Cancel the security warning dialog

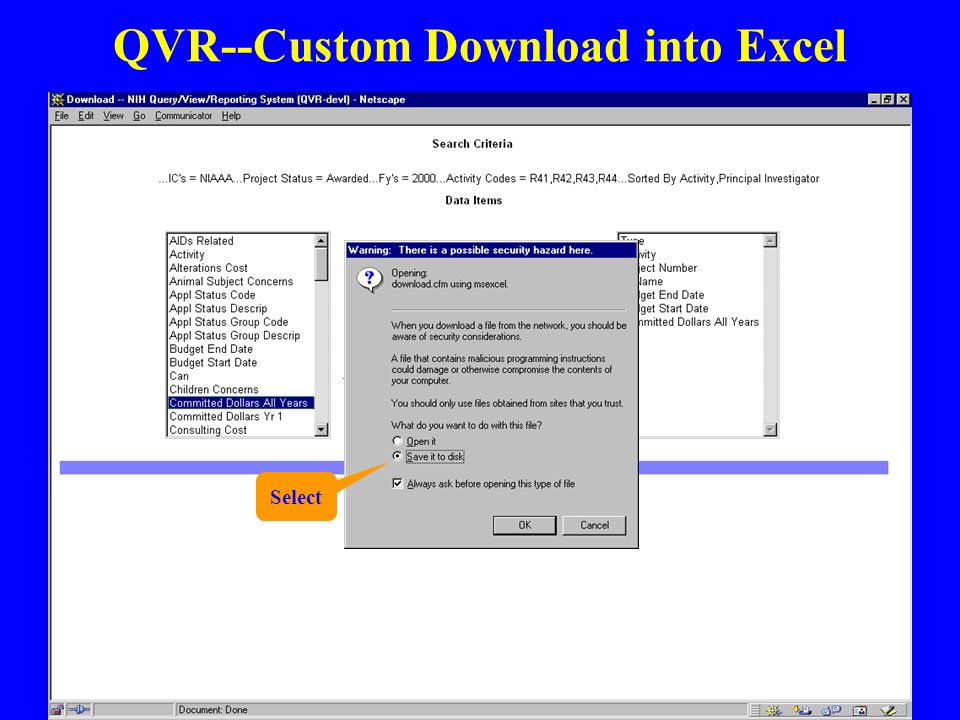(x=594, y=525)
